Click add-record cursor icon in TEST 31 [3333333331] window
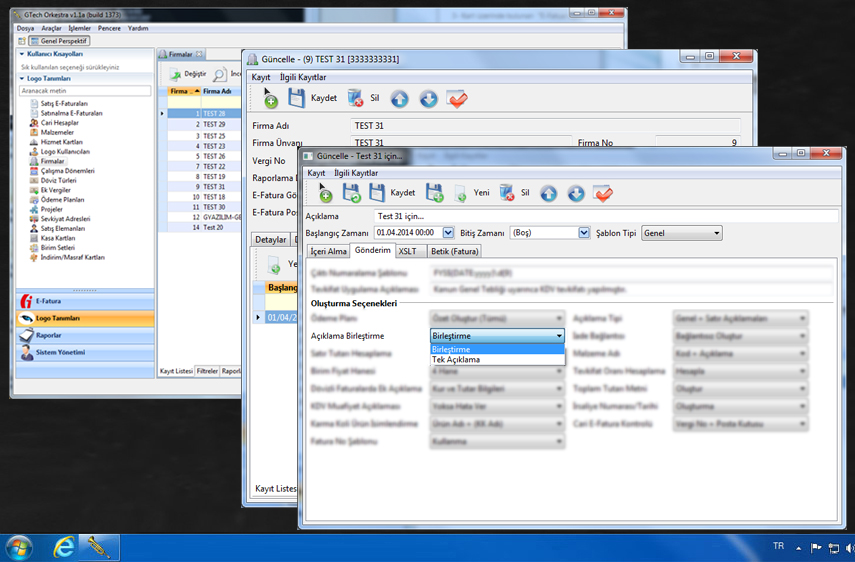 click(x=270, y=98)
